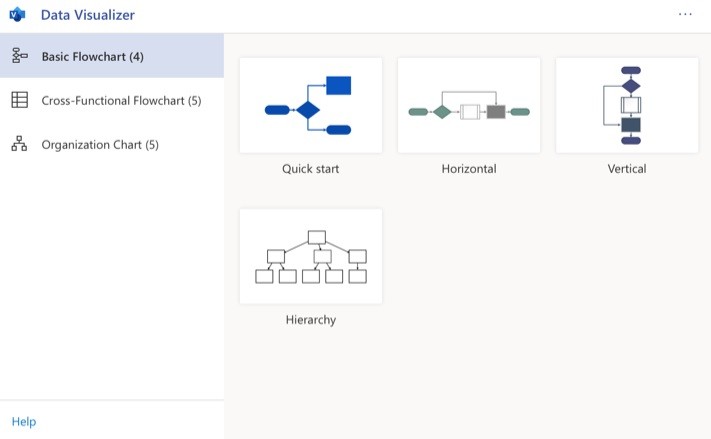Click the Vertical template label
Image resolution: width=711 pixels, height=439 pixels.
627,169
